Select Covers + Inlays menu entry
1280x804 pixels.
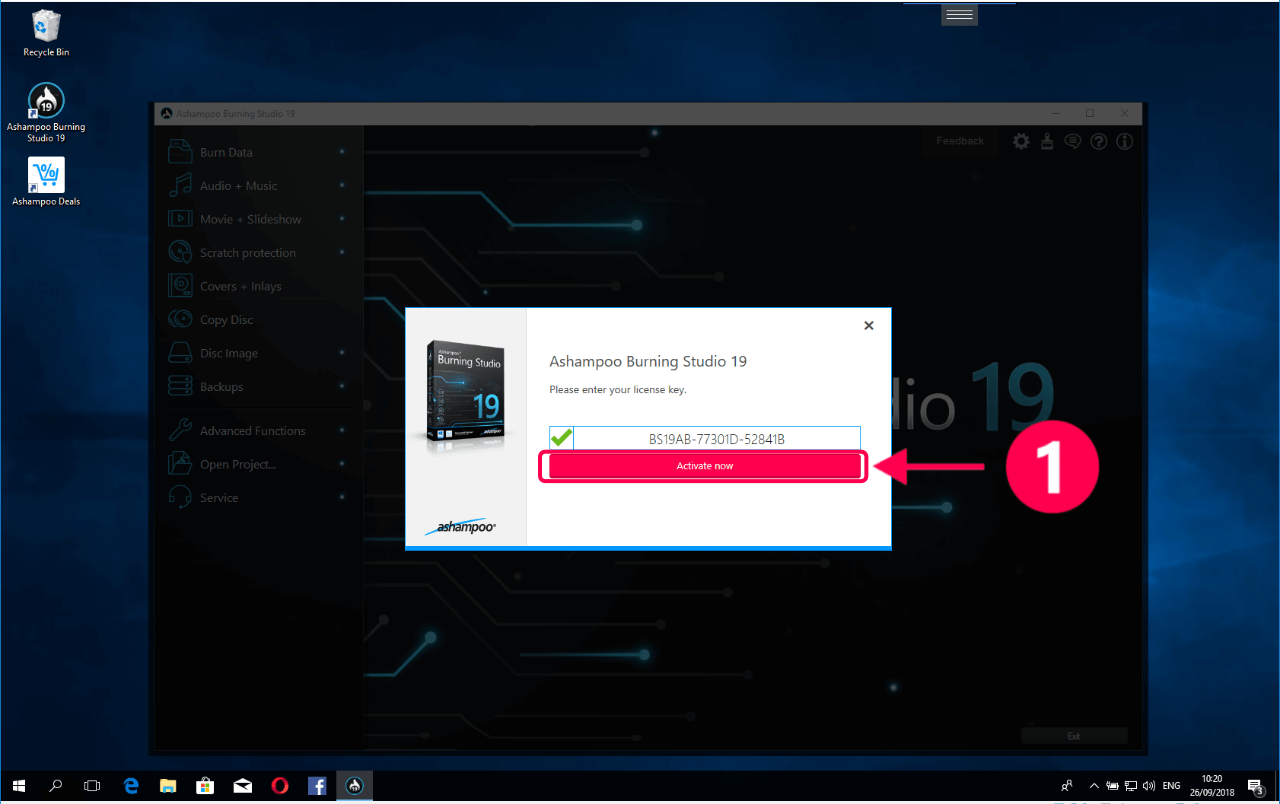[241, 286]
